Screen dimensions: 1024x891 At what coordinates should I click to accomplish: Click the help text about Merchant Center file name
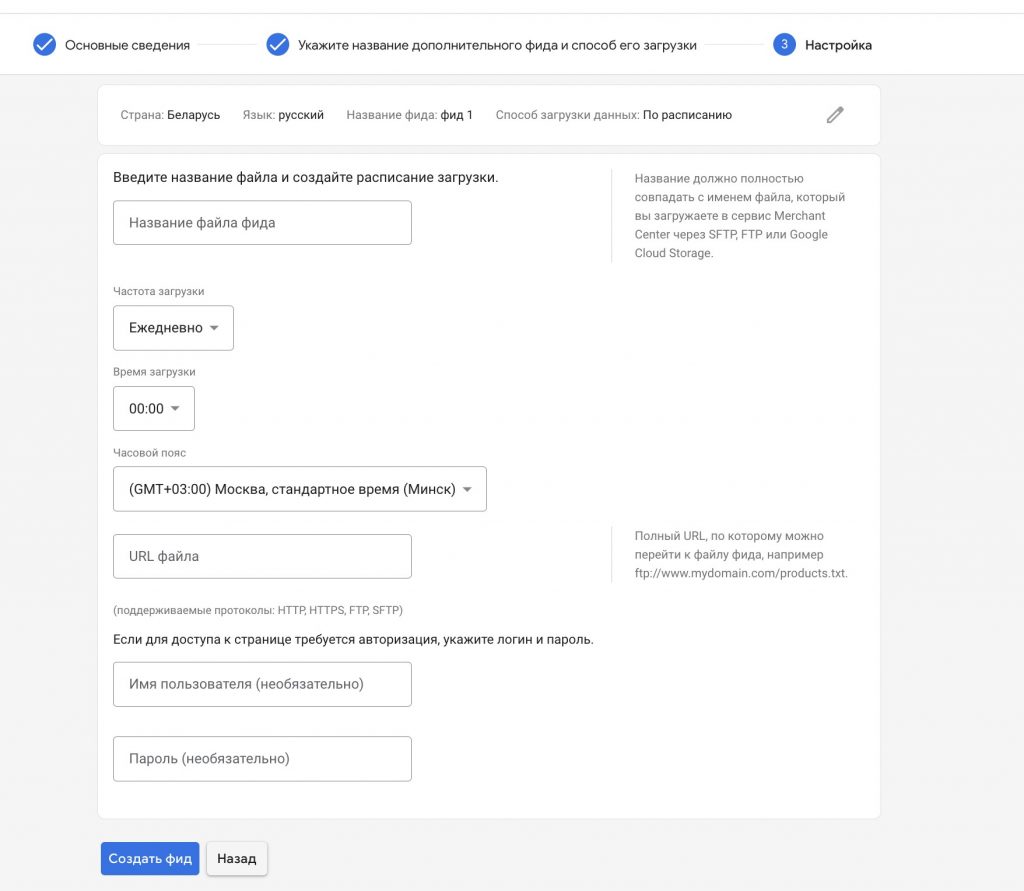click(740, 216)
